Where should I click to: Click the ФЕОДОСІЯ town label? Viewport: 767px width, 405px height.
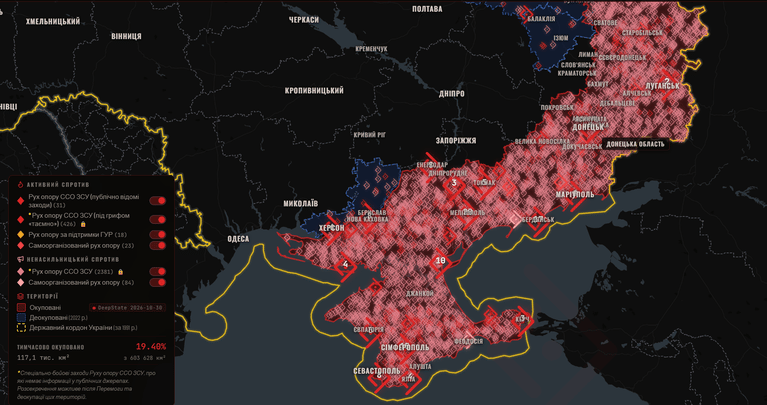468,341
